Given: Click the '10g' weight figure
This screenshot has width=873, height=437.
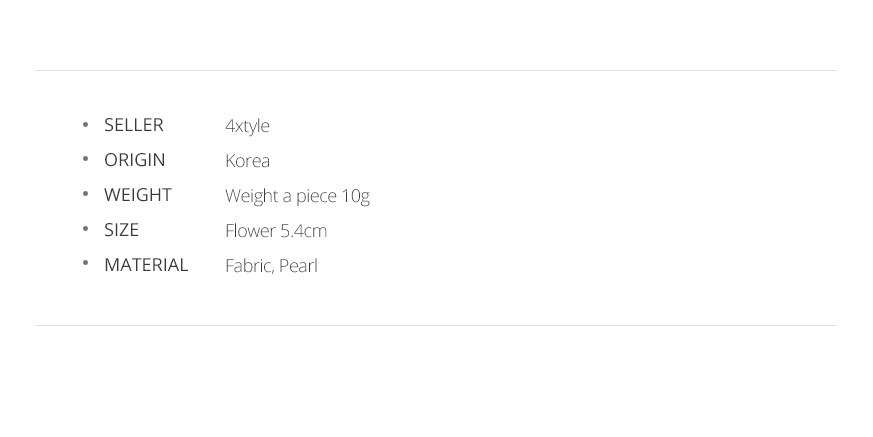Looking at the screenshot, I should click(355, 197).
